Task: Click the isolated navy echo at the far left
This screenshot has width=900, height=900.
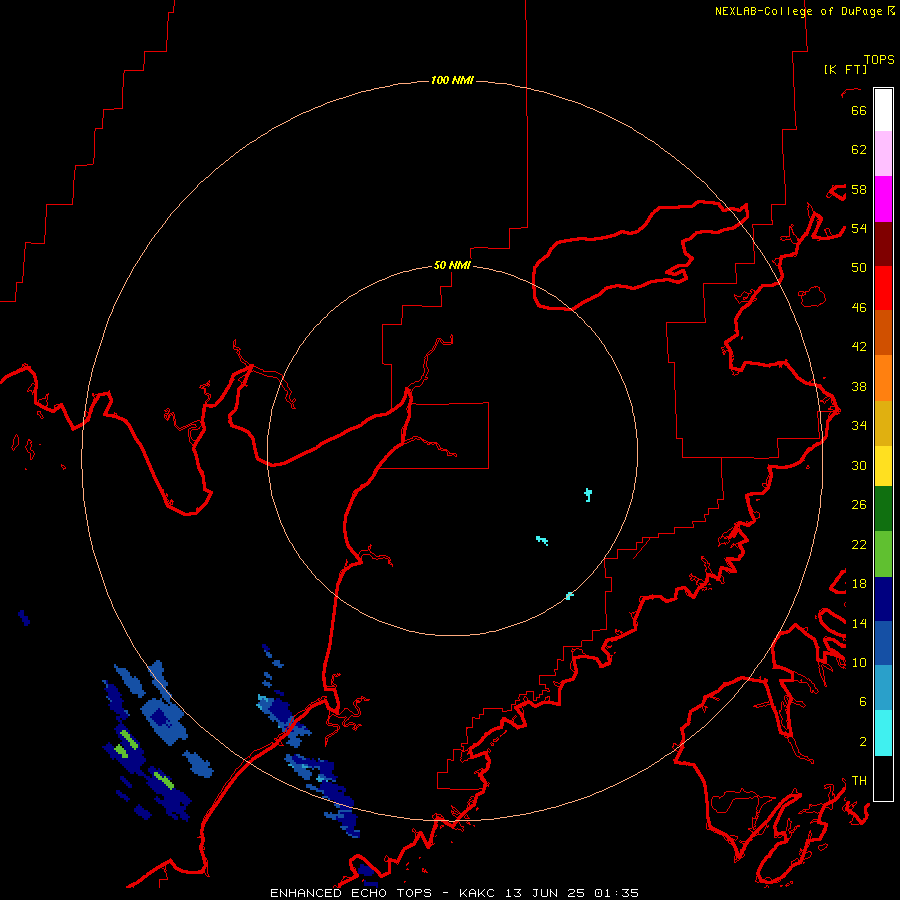Action: click(x=24, y=618)
